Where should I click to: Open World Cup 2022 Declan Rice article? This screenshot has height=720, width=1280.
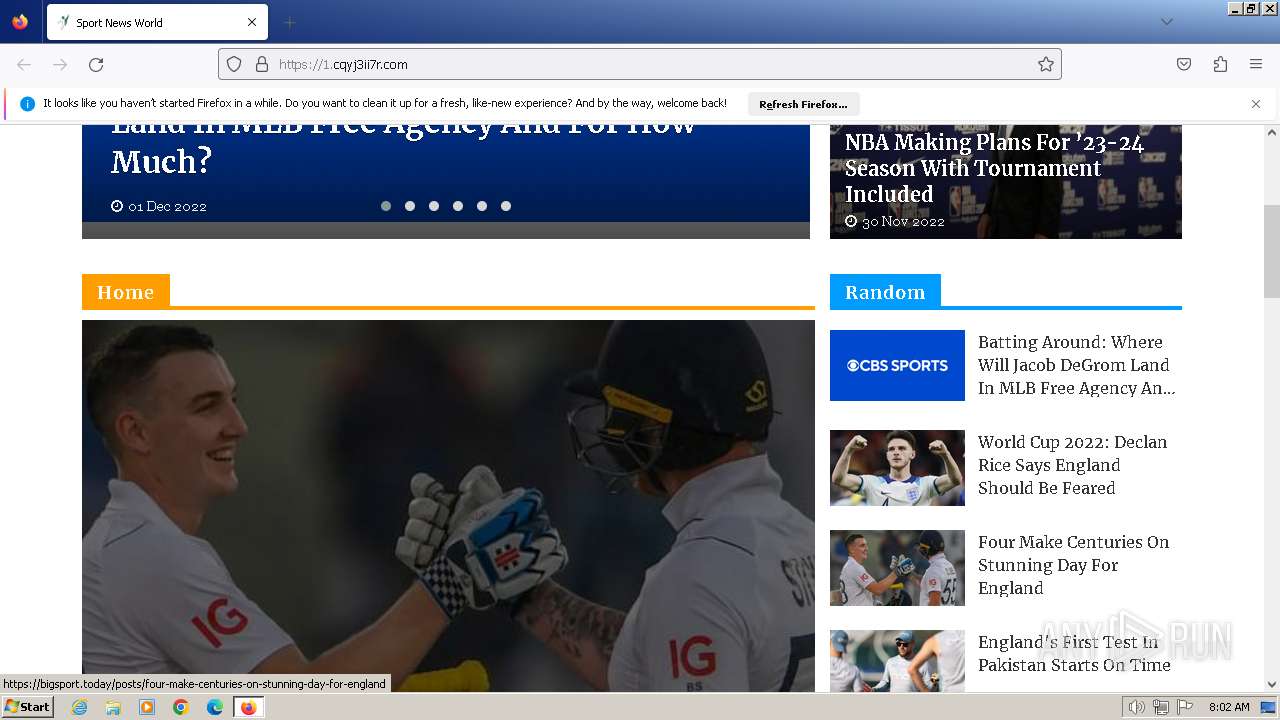(x=1072, y=465)
